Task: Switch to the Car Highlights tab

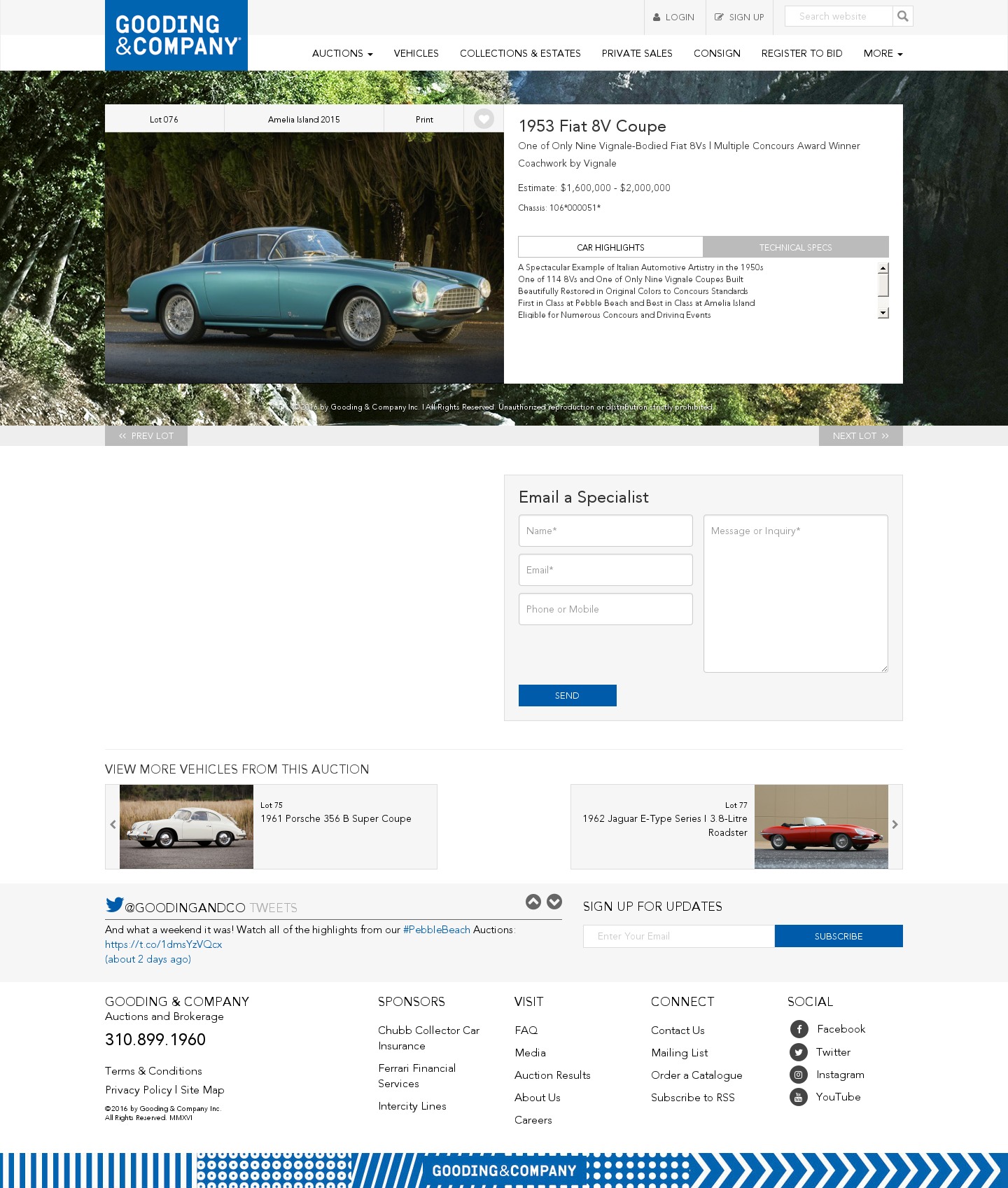Action: pyautogui.click(x=610, y=247)
